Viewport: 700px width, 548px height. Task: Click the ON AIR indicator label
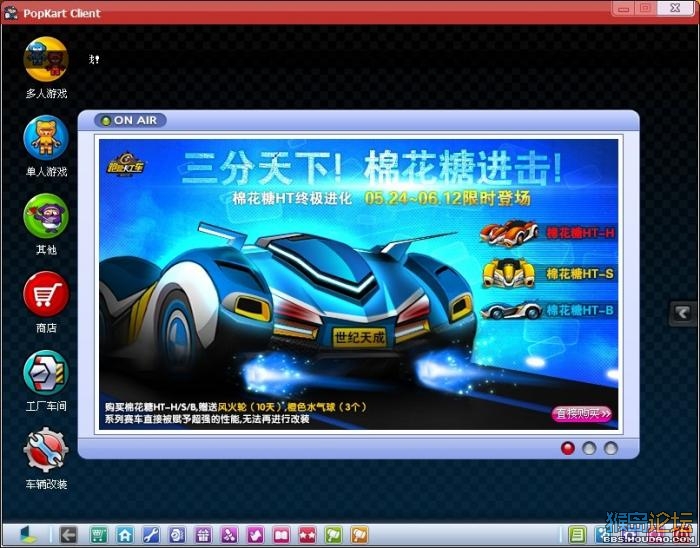(x=130, y=120)
